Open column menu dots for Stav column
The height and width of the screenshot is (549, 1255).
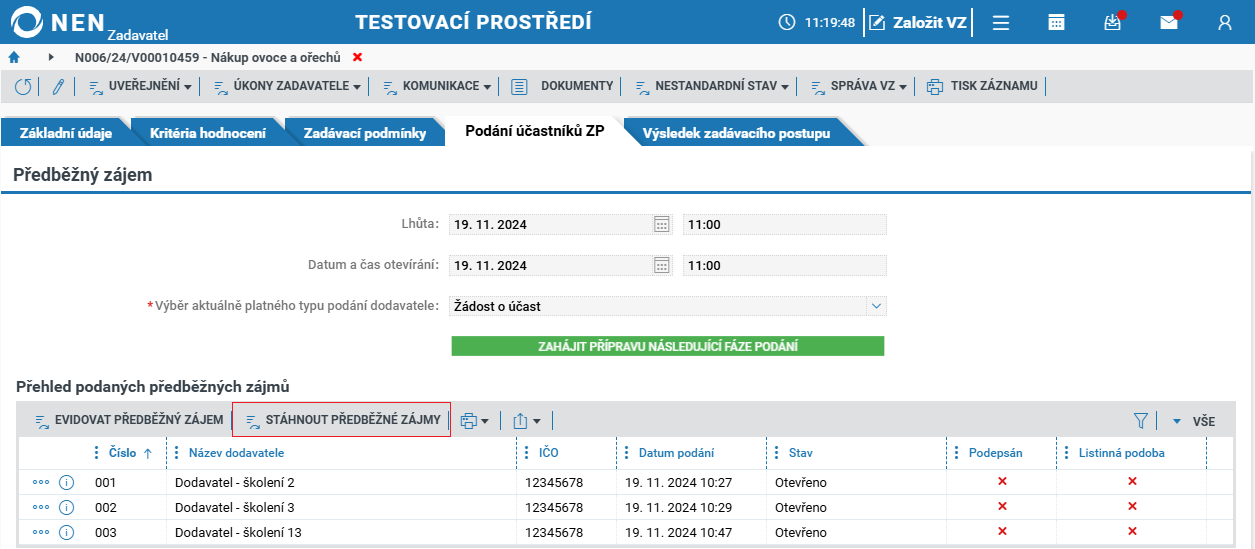[777, 453]
